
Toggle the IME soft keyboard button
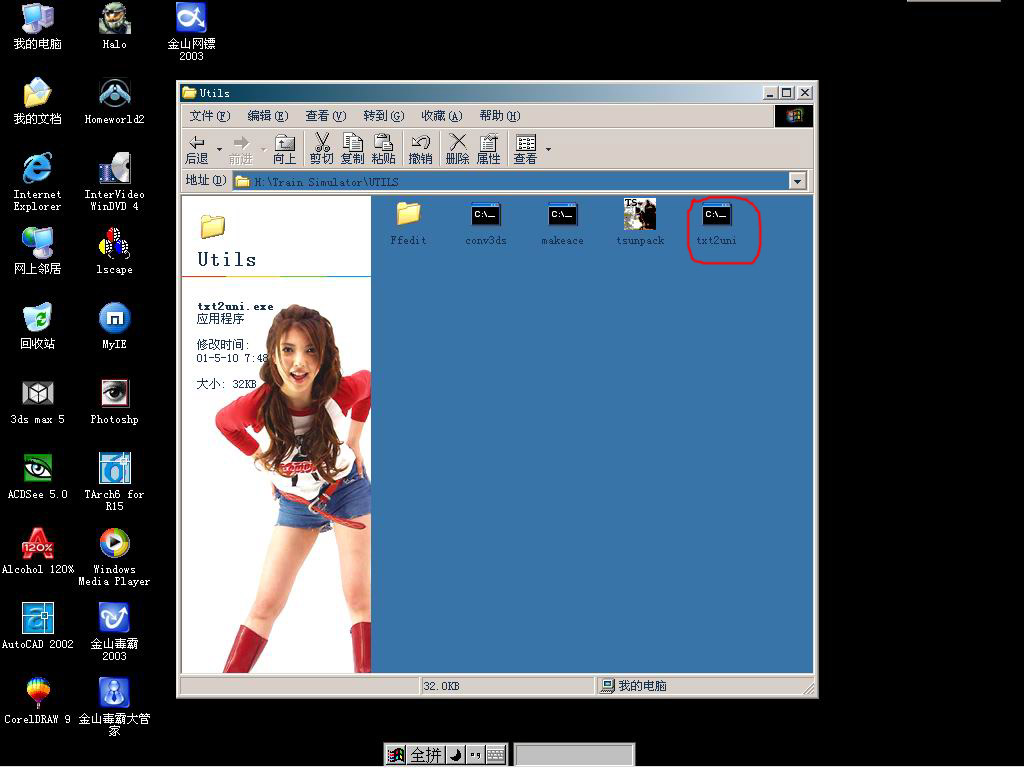click(495, 755)
